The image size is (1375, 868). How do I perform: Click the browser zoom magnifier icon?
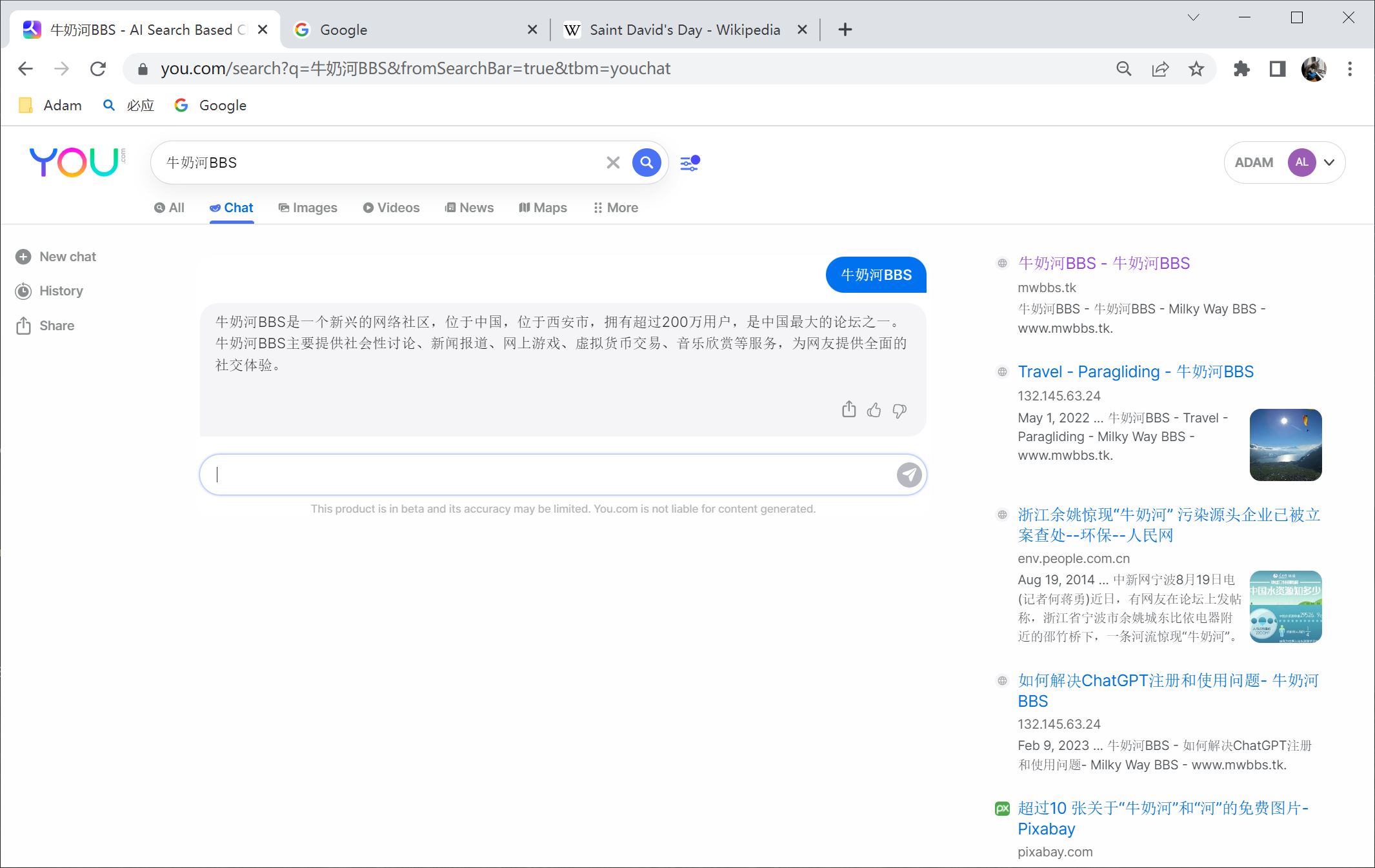click(1124, 68)
